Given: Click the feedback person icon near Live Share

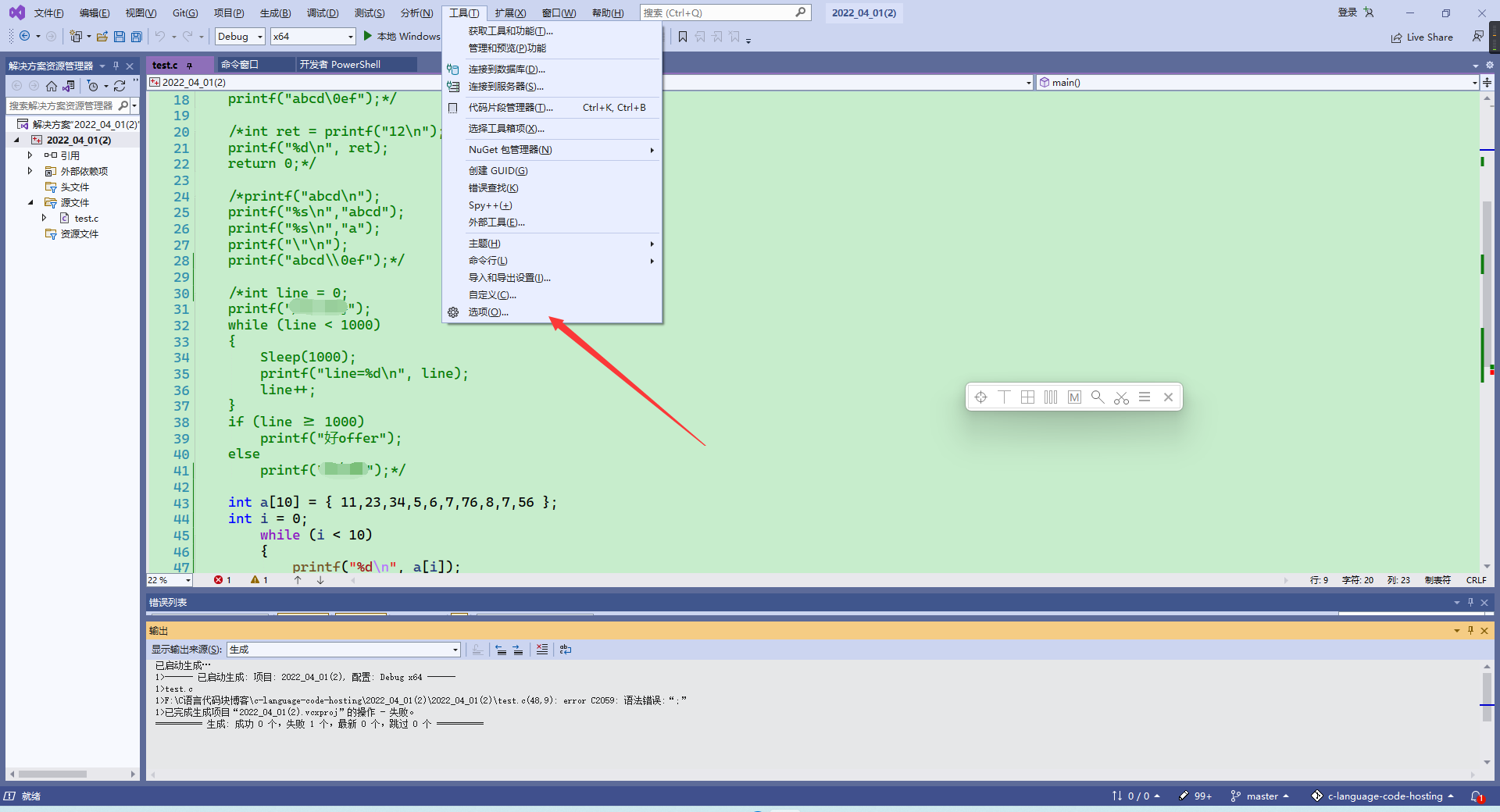Looking at the screenshot, I should (x=1477, y=37).
